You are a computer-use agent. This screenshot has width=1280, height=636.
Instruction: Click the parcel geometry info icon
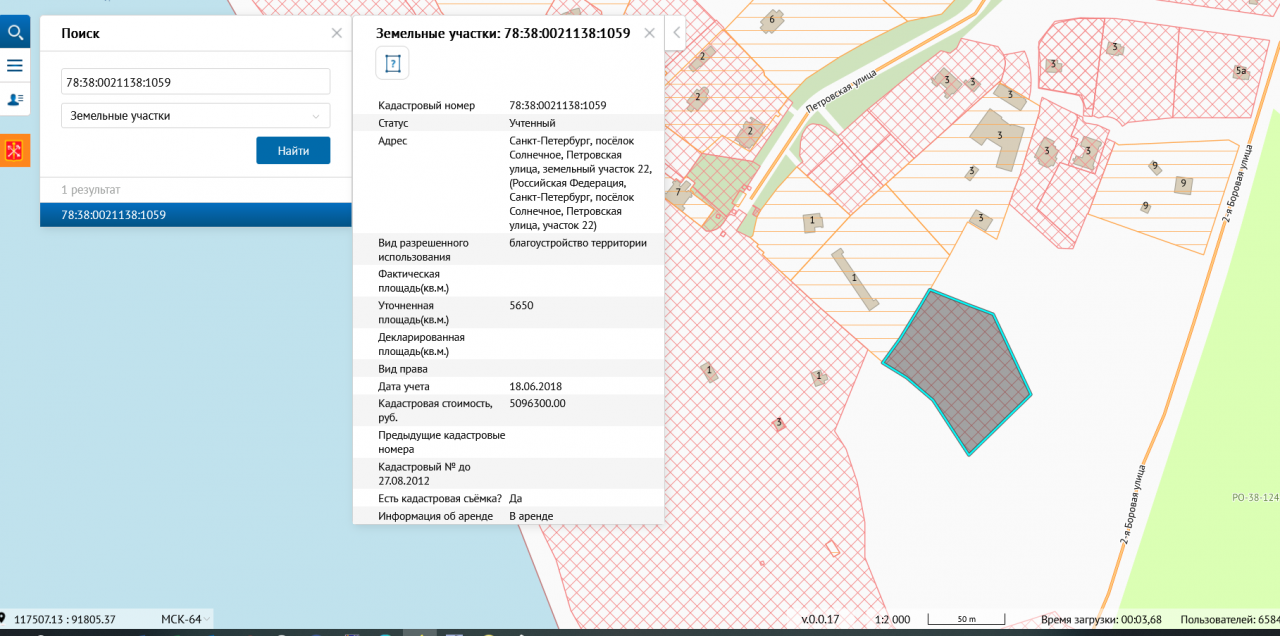click(392, 63)
